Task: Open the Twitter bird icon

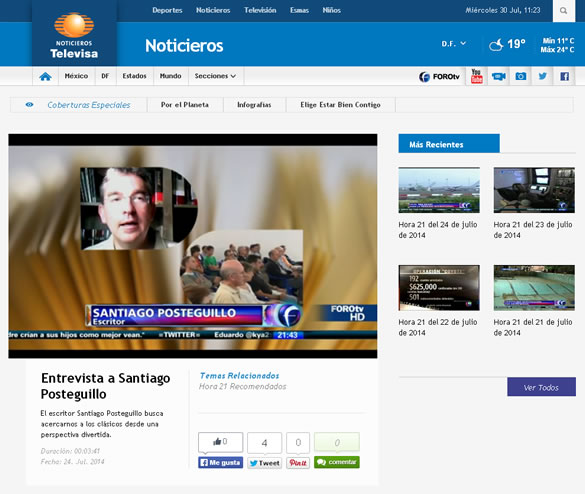Action: point(542,76)
